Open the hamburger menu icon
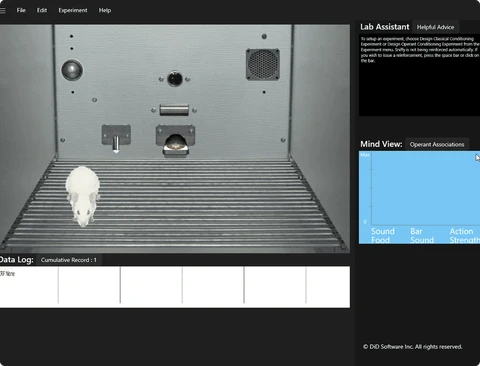This screenshot has width=480, height=366. pos(2,10)
